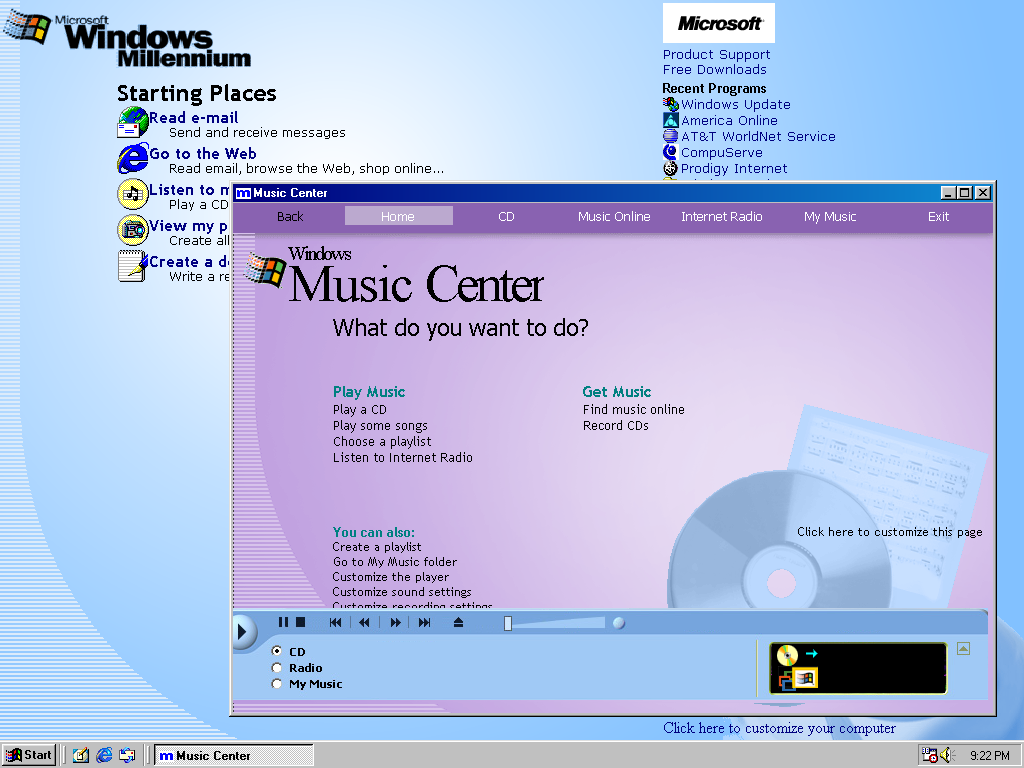
Task: Click the fast forward button in player bar
Action: point(395,622)
